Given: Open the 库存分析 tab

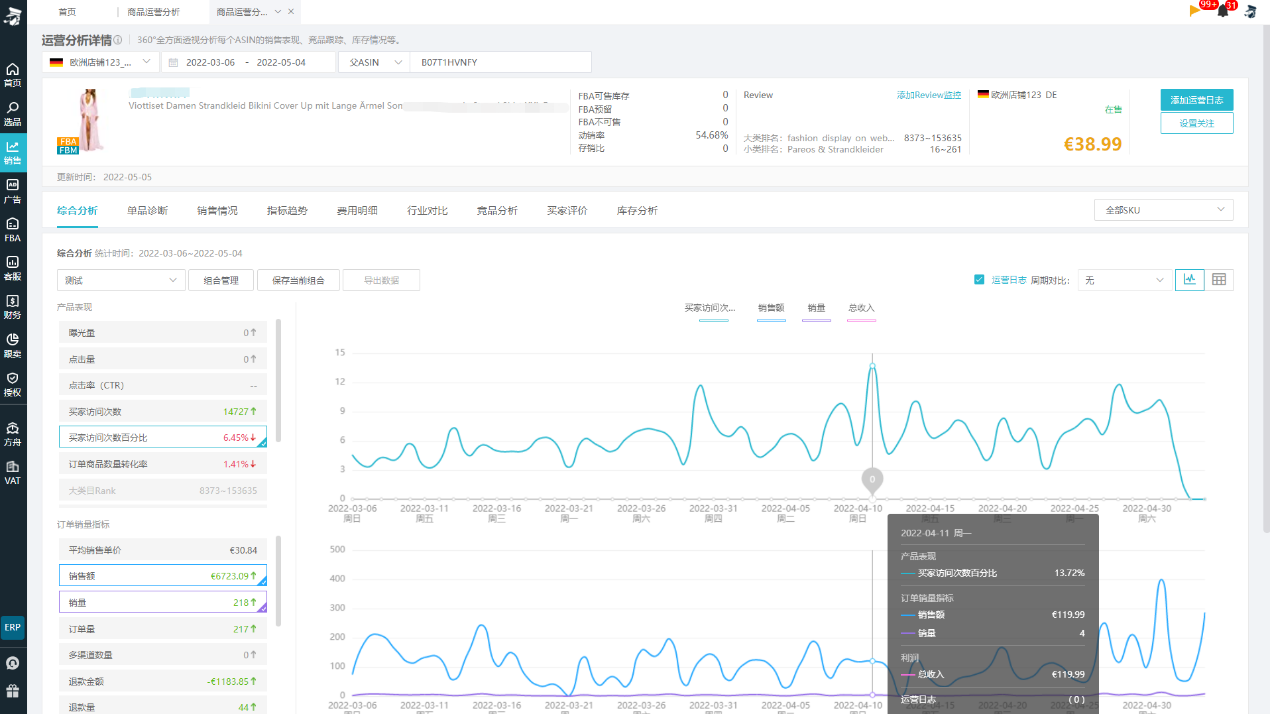Looking at the screenshot, I should (x=637, y=211).
